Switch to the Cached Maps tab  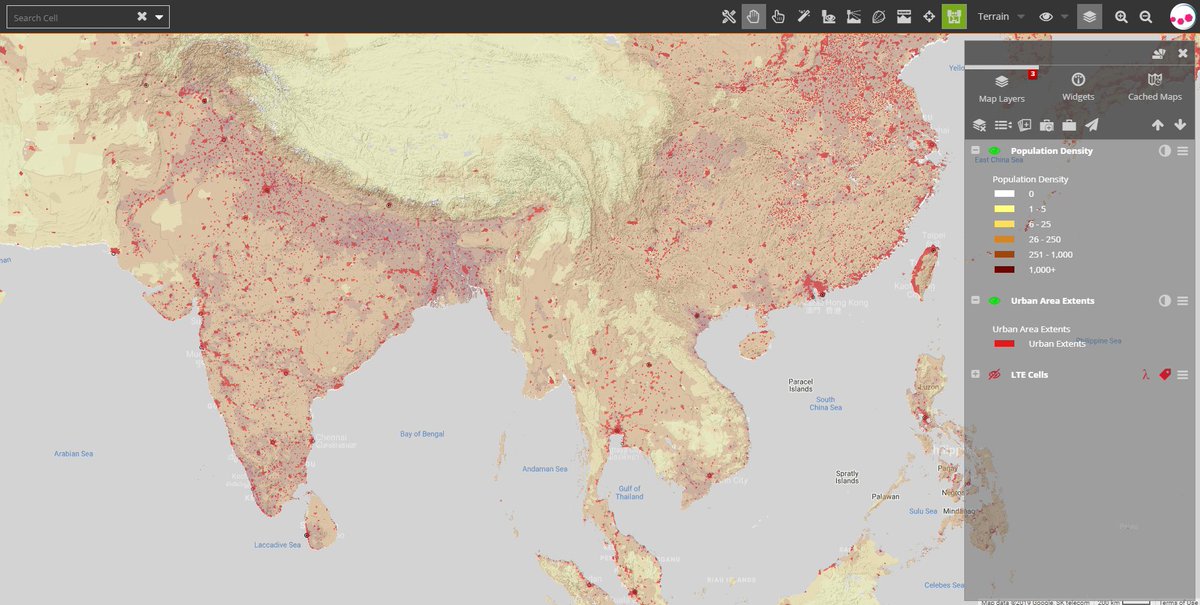point(1155,88)
